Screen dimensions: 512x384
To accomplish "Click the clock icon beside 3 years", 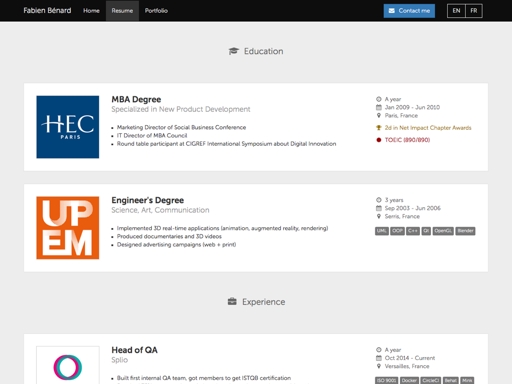I will click(x=379, y=200).
